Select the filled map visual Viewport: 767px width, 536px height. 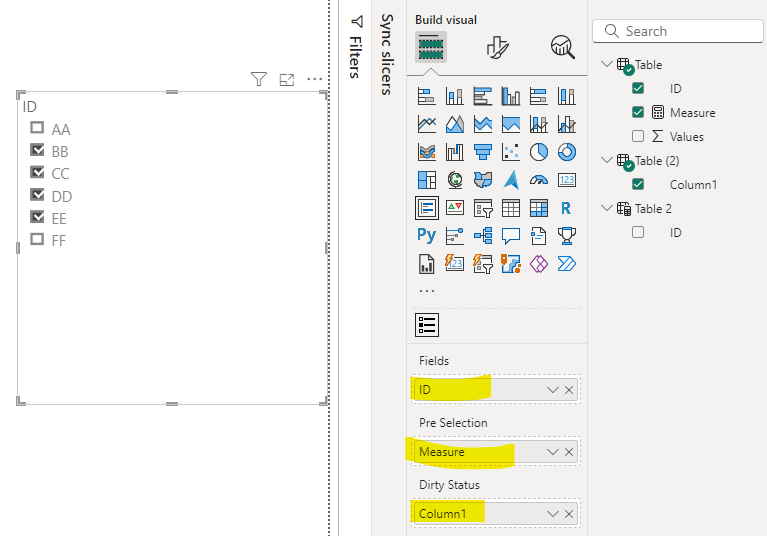483,180
